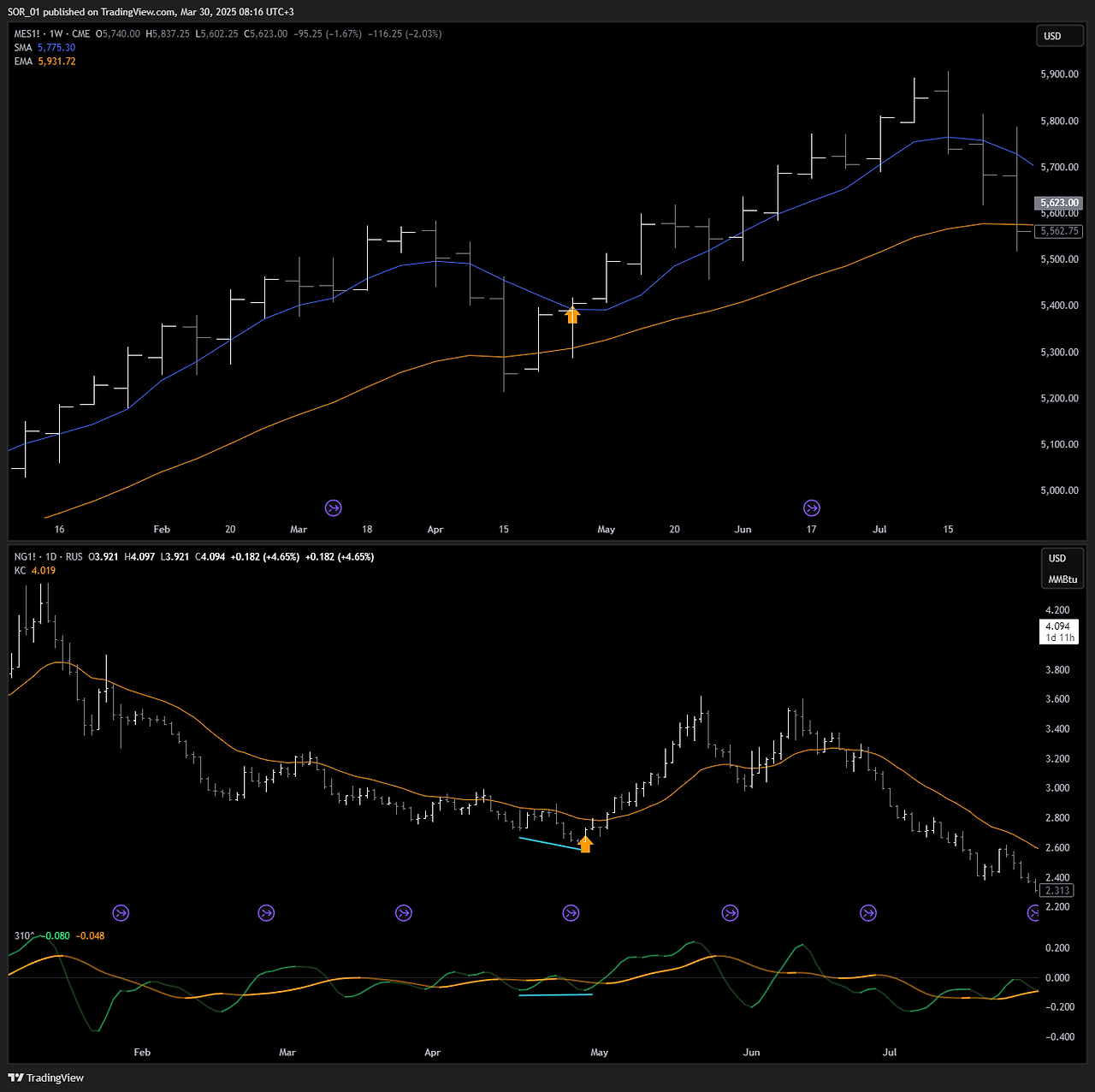Select the 310^ oscillator legend label

click(24, 936)
